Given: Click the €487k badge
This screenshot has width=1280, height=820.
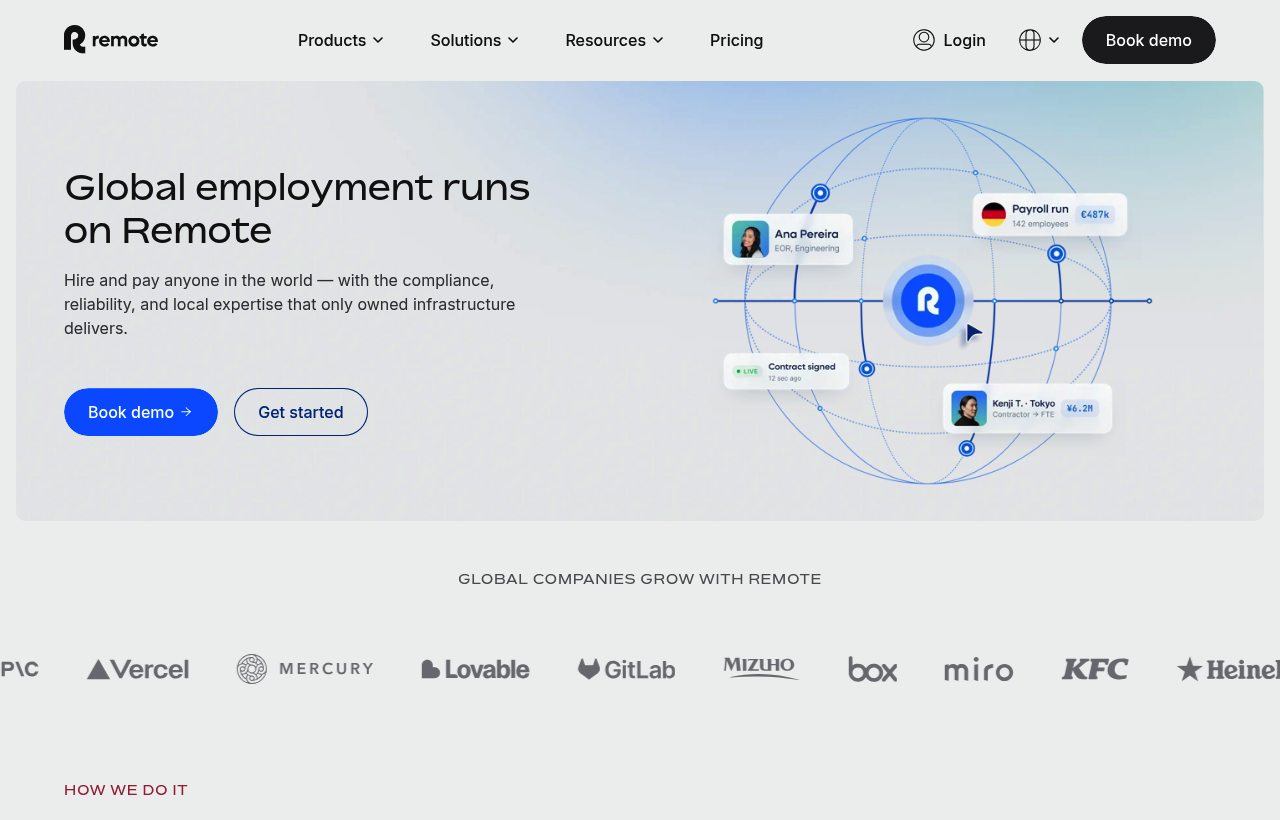Looking at the screenshot, I should point(1095,214).
